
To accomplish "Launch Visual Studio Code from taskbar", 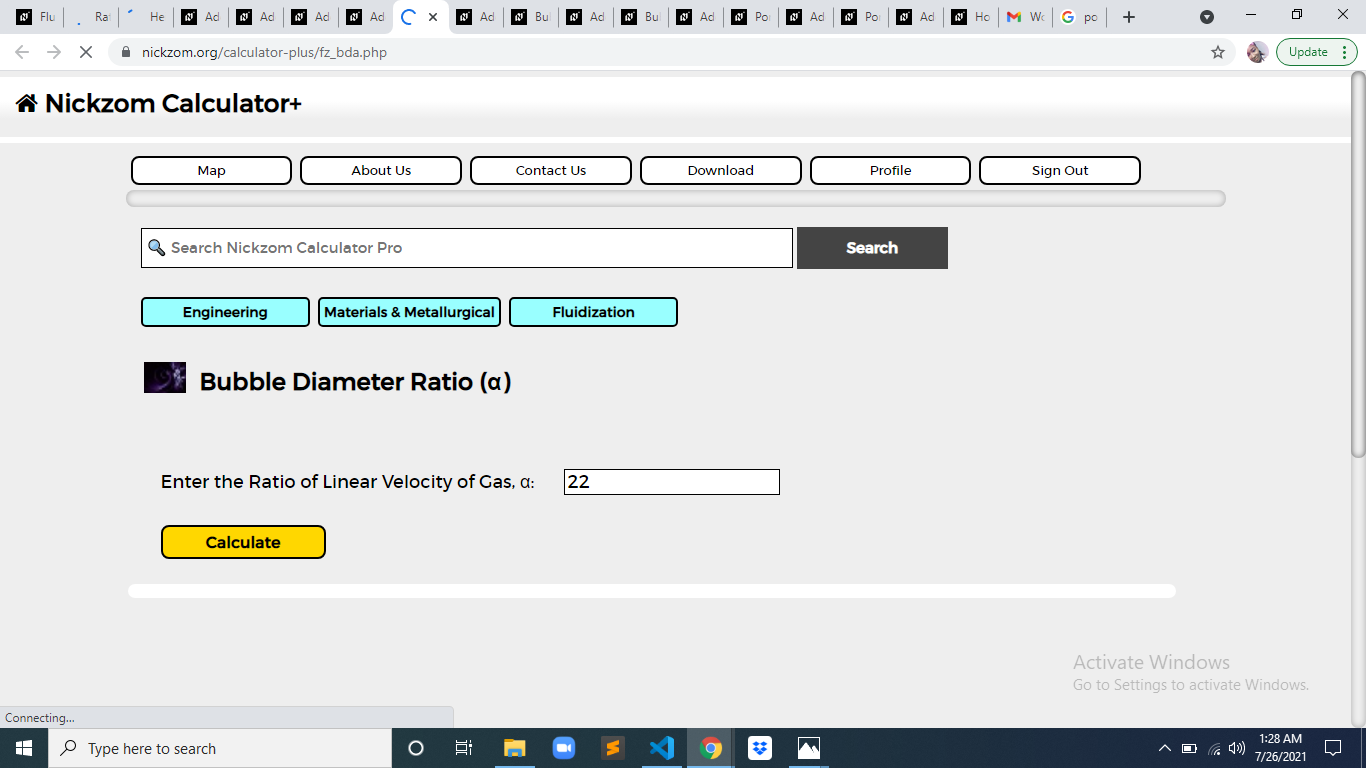I will pyautogui.click(x=662, y=748).
